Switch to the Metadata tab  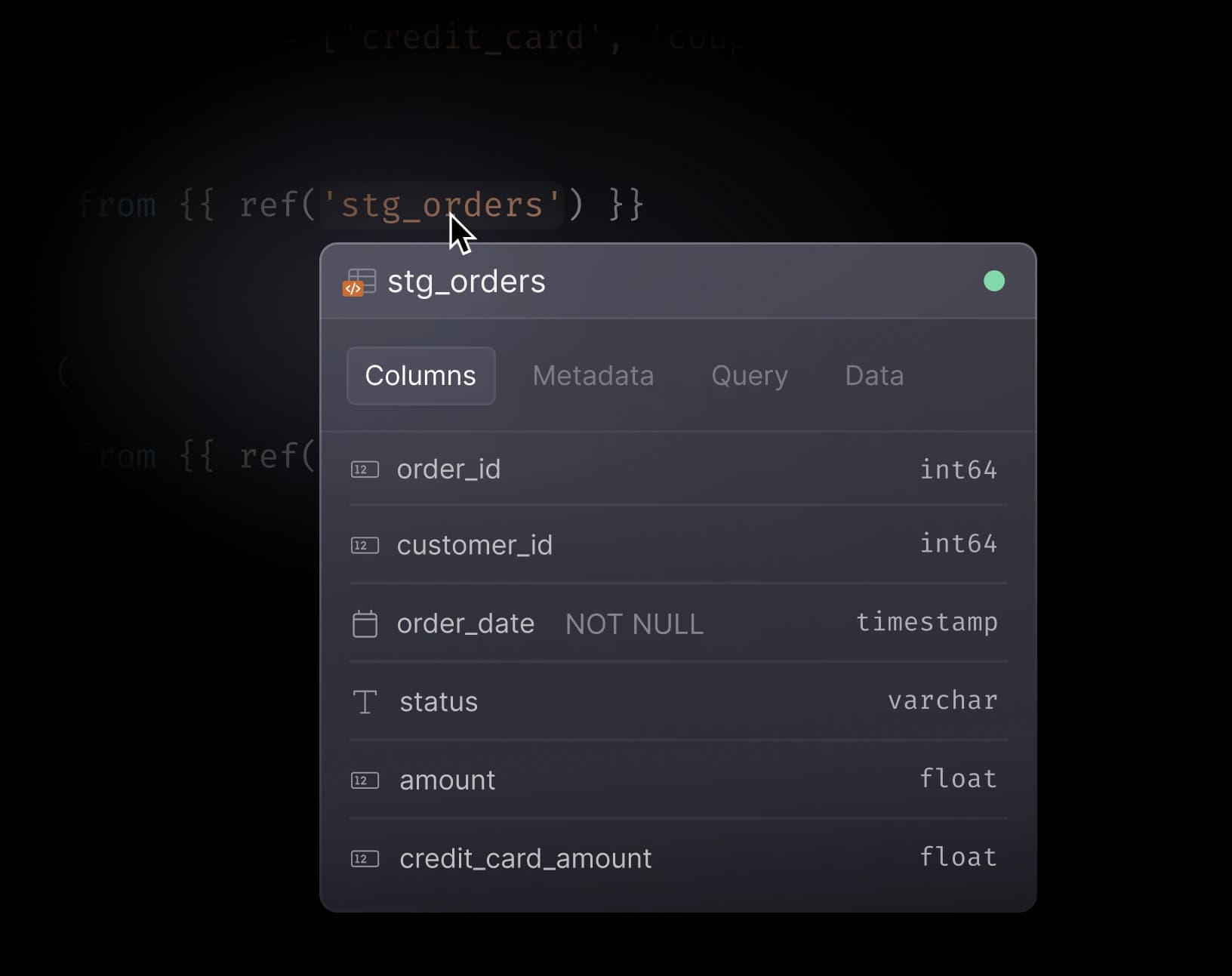593,376
